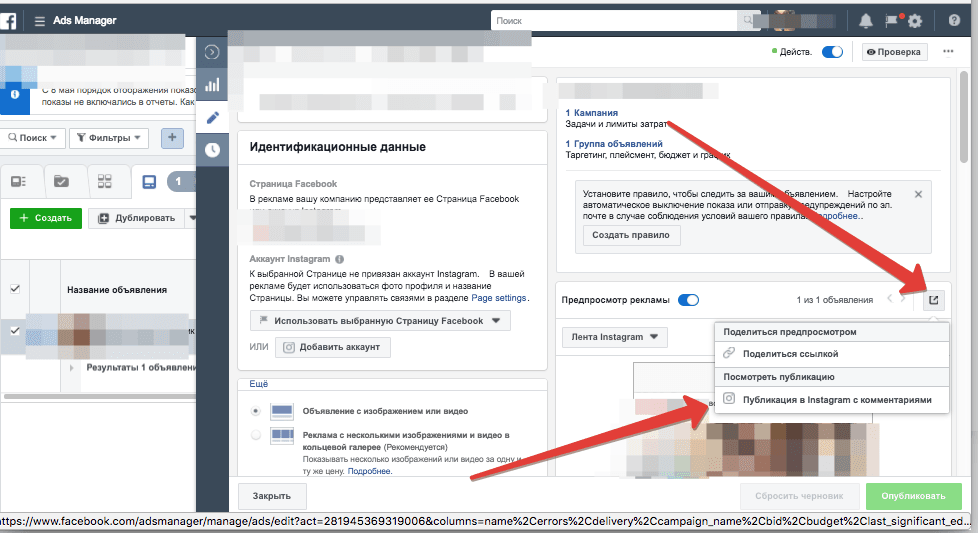Open the Ads Manager hamburger menu
Screen dimensions: 978x533
[x=40, y=21]
